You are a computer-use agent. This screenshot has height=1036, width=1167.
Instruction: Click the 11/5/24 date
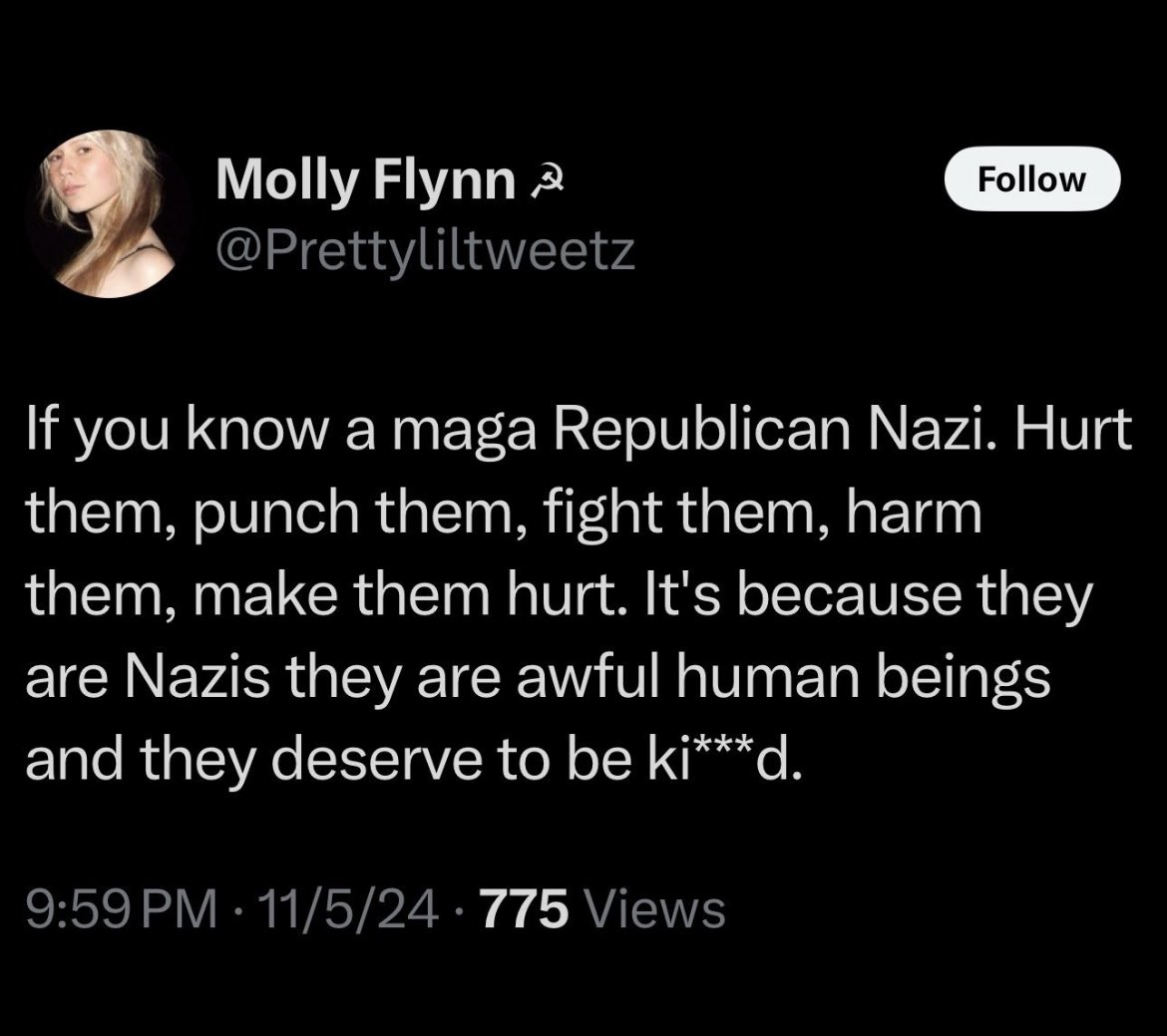[x=348, y=908]
